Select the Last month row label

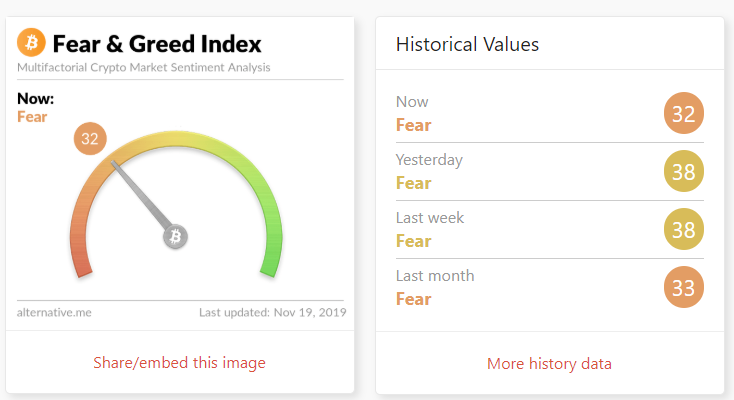point(435,276)
